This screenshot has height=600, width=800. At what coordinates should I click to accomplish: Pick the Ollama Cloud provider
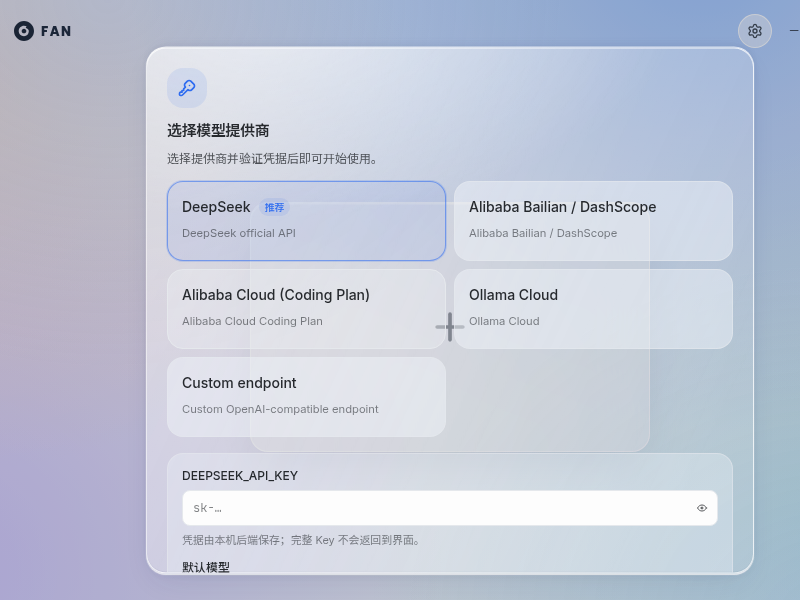pyautogui.click(x=593, y=309)
